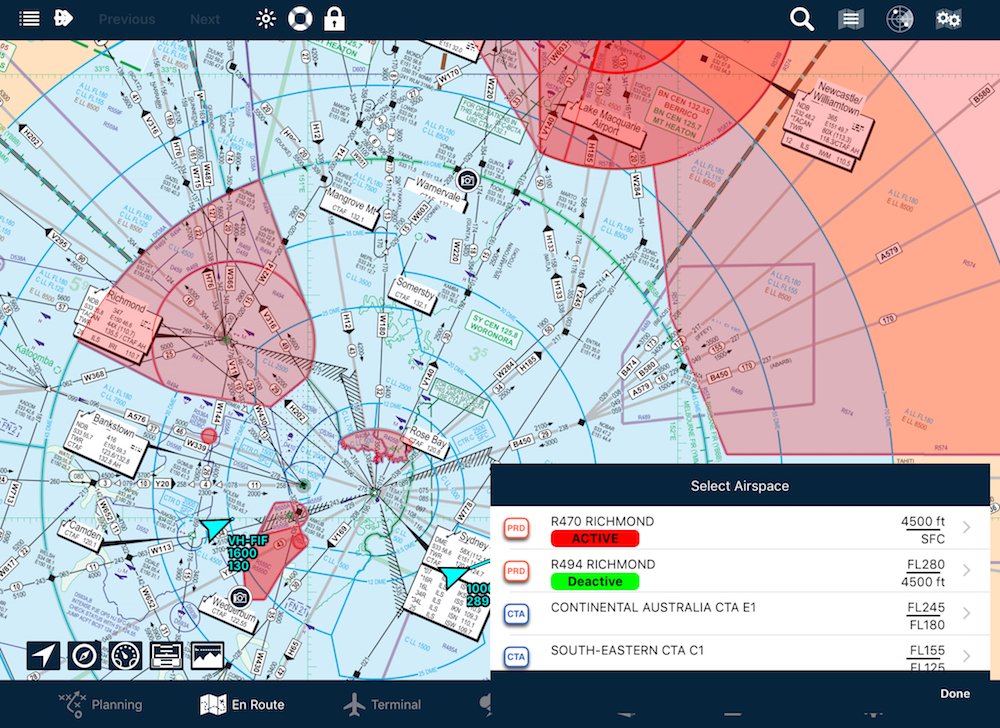Open the main list menu icon
Screen dimensions: 1000x728
coord(29,18)
